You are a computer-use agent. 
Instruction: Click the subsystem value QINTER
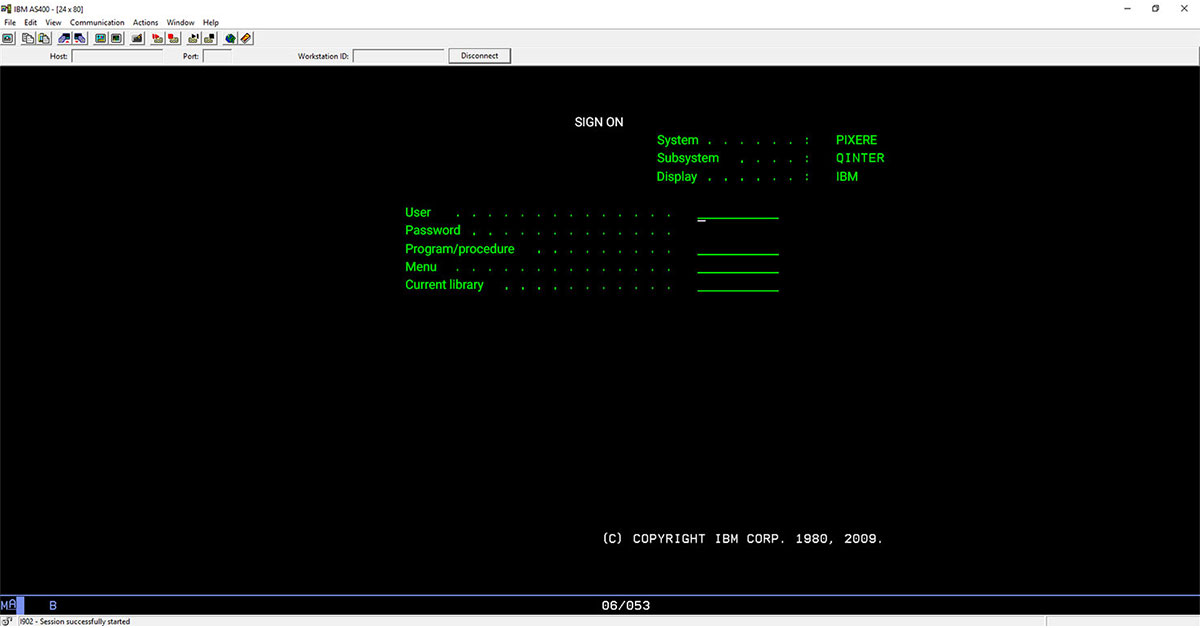tap(860, 158)
